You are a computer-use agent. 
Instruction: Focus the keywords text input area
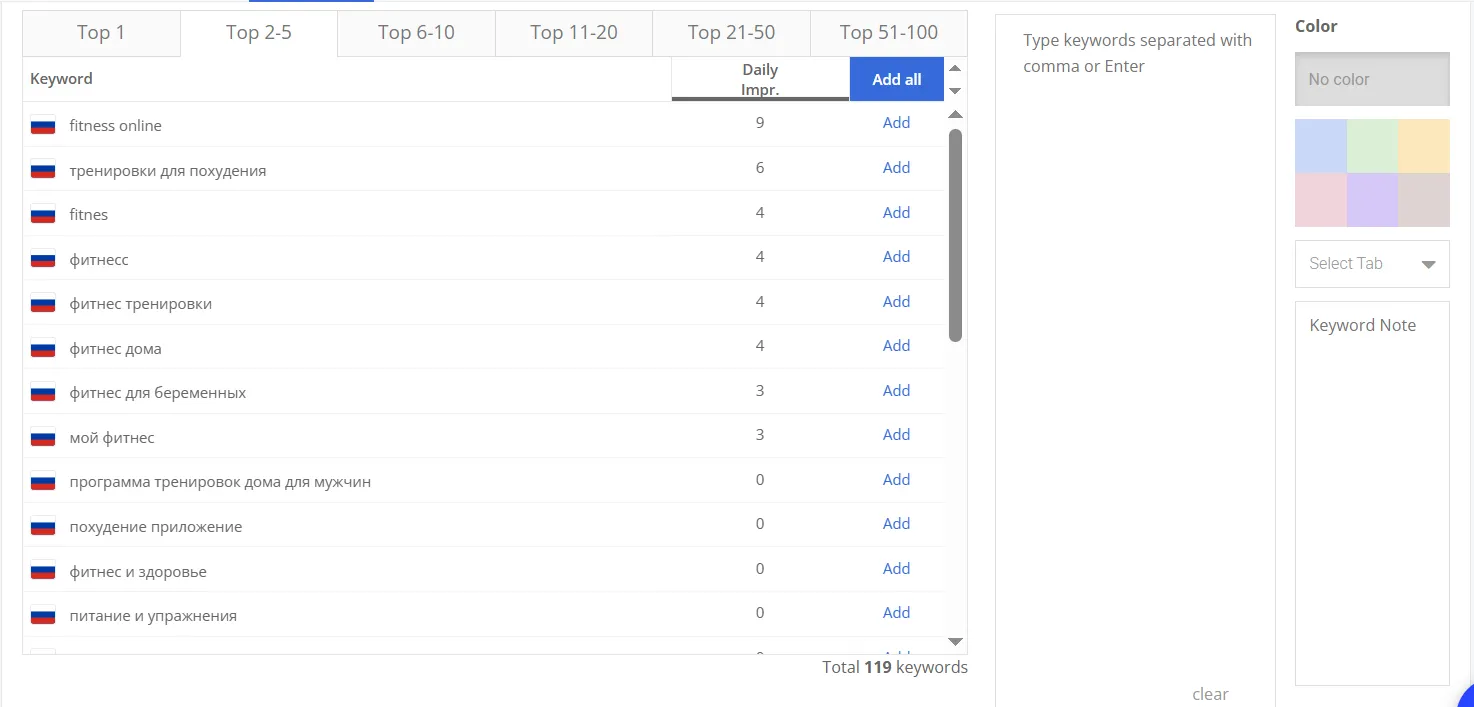pyautogui.click(x=1135, y=350)
